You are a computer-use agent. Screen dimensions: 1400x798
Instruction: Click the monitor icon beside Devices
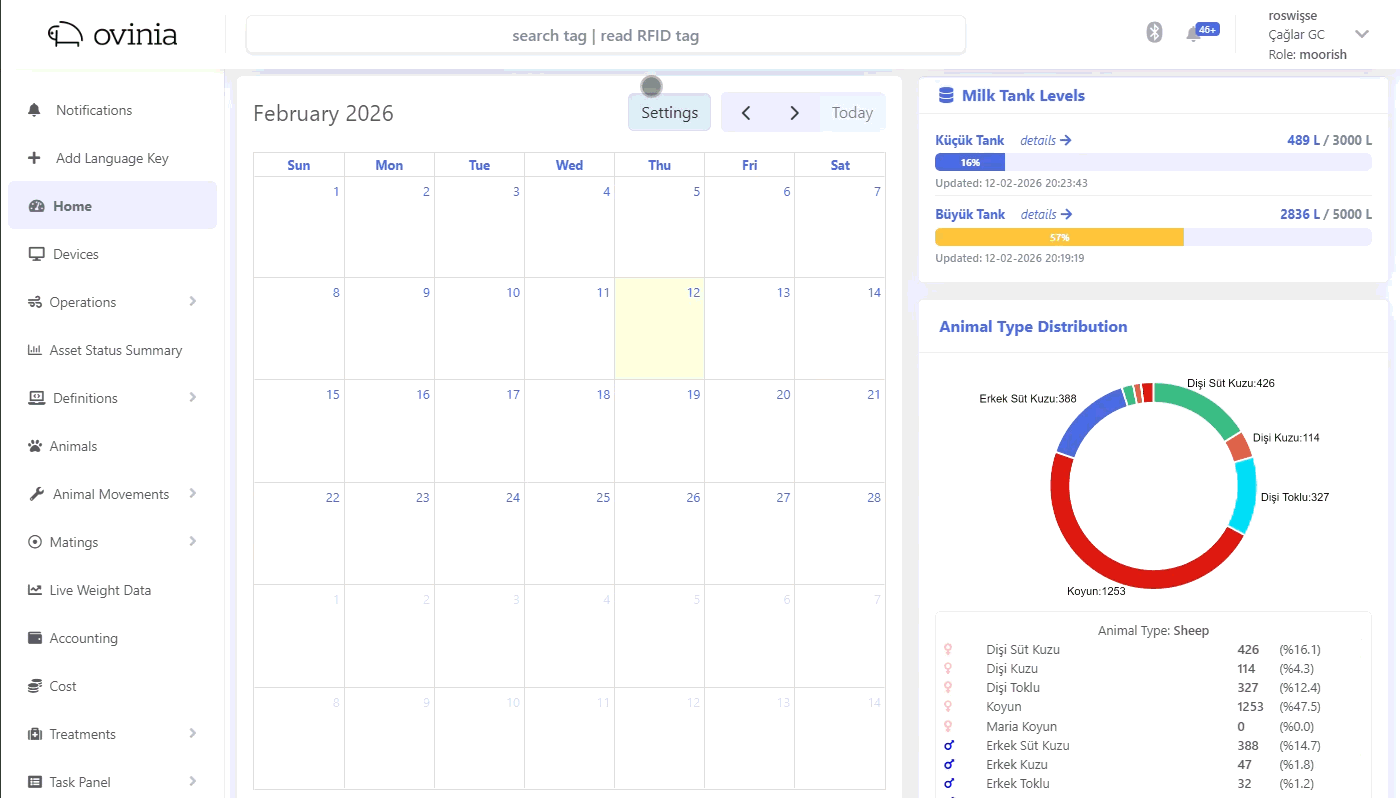pyautogui.click(x=36, y=254)
